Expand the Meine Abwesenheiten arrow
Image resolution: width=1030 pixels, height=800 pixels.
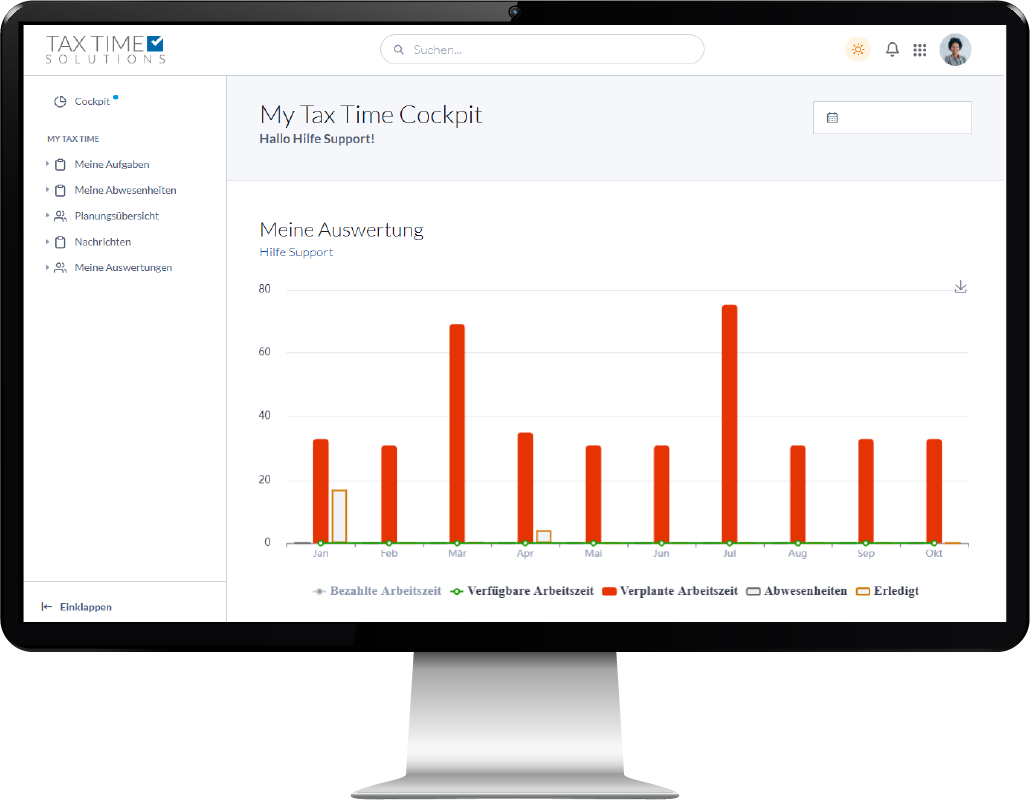pos(47,190)
